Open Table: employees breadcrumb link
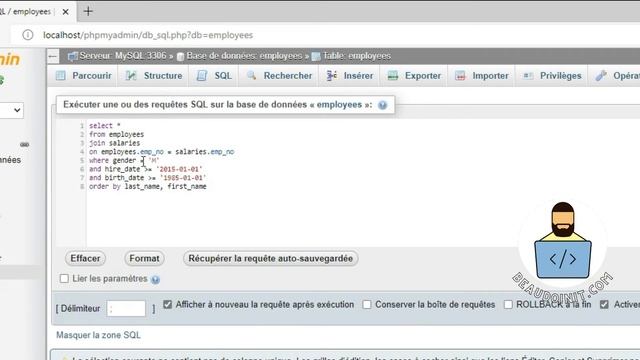The width and height of the screenshot is (640, 360). point(357,56)
